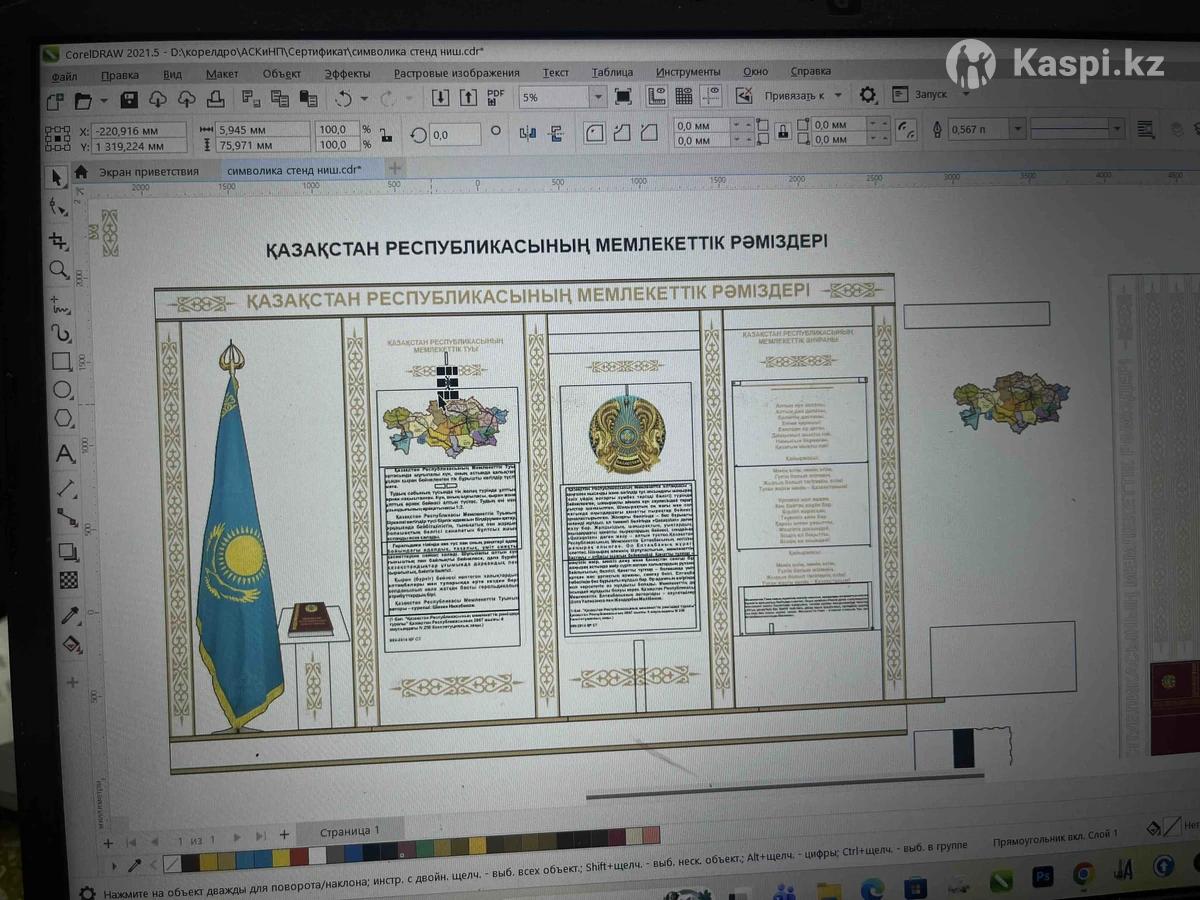Click the Запуск button
Screen dimensions: 1200x900
(929, 94)
